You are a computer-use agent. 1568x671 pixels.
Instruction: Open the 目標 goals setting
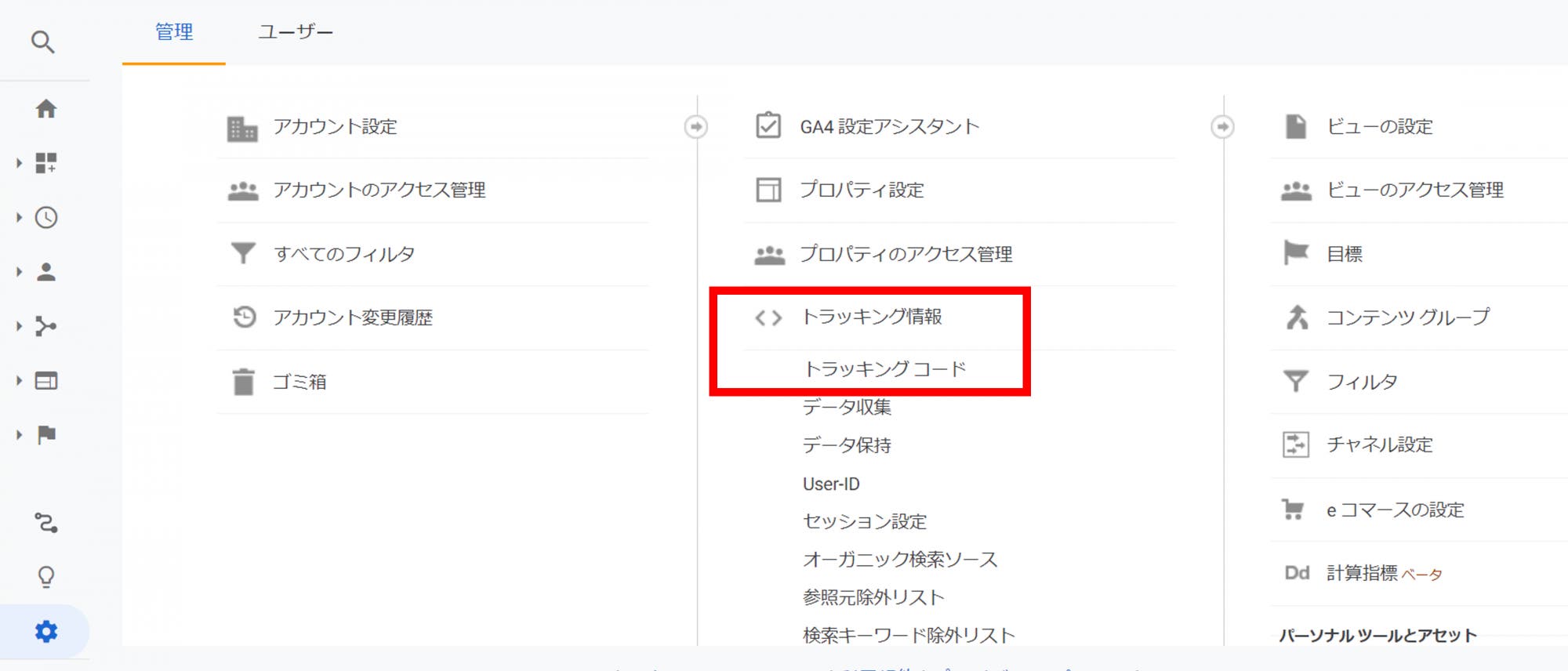click(1345, 254)
